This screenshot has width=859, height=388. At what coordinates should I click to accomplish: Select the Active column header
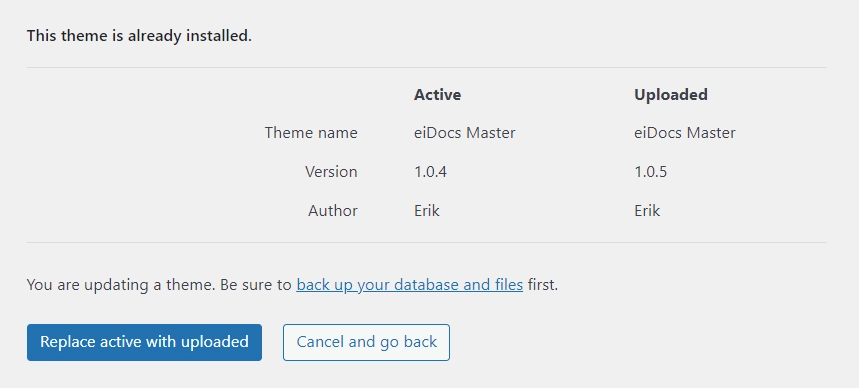coord(437,95)
